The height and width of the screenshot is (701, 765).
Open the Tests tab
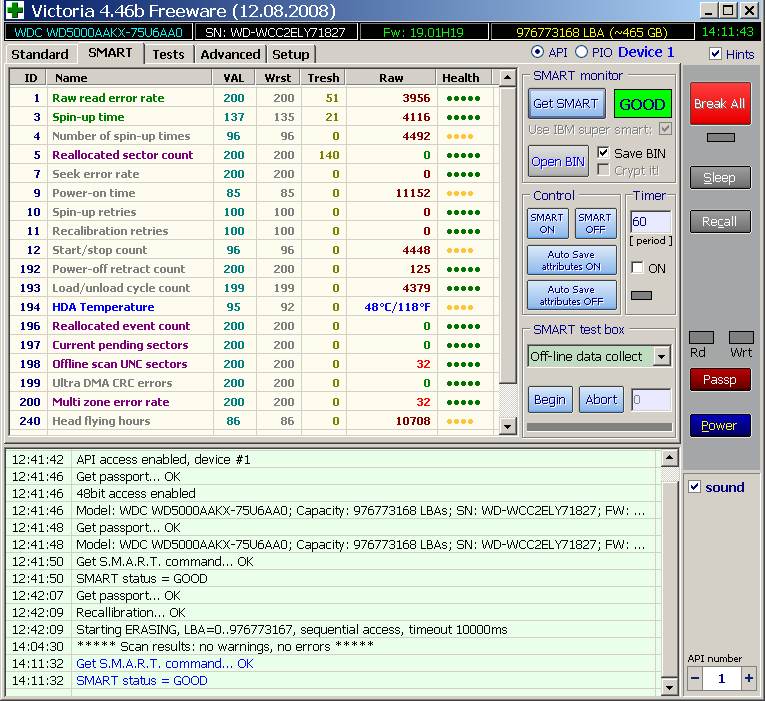click(x=168, y=54)
